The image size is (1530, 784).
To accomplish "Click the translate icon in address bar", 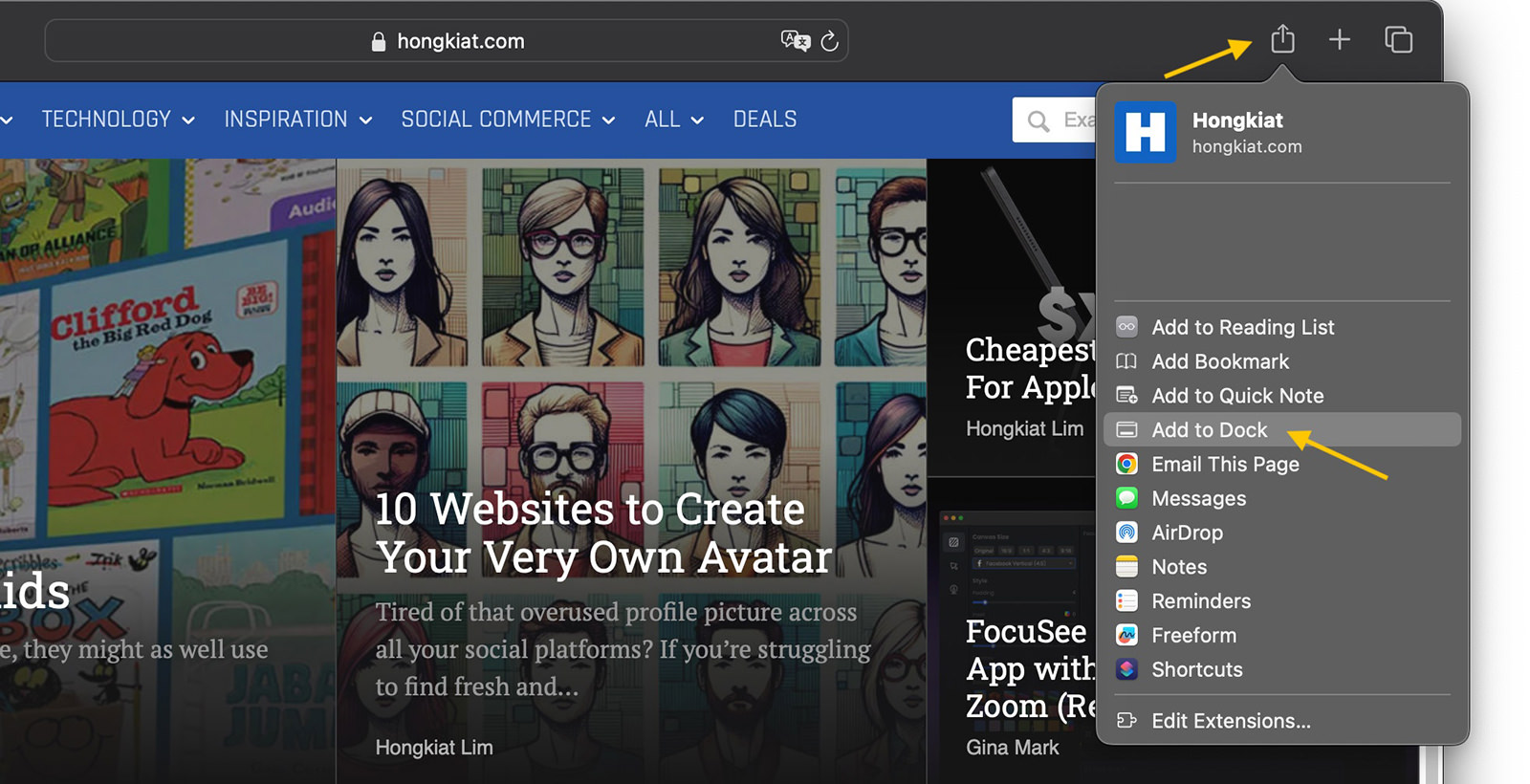I will (x=795, y=40).
